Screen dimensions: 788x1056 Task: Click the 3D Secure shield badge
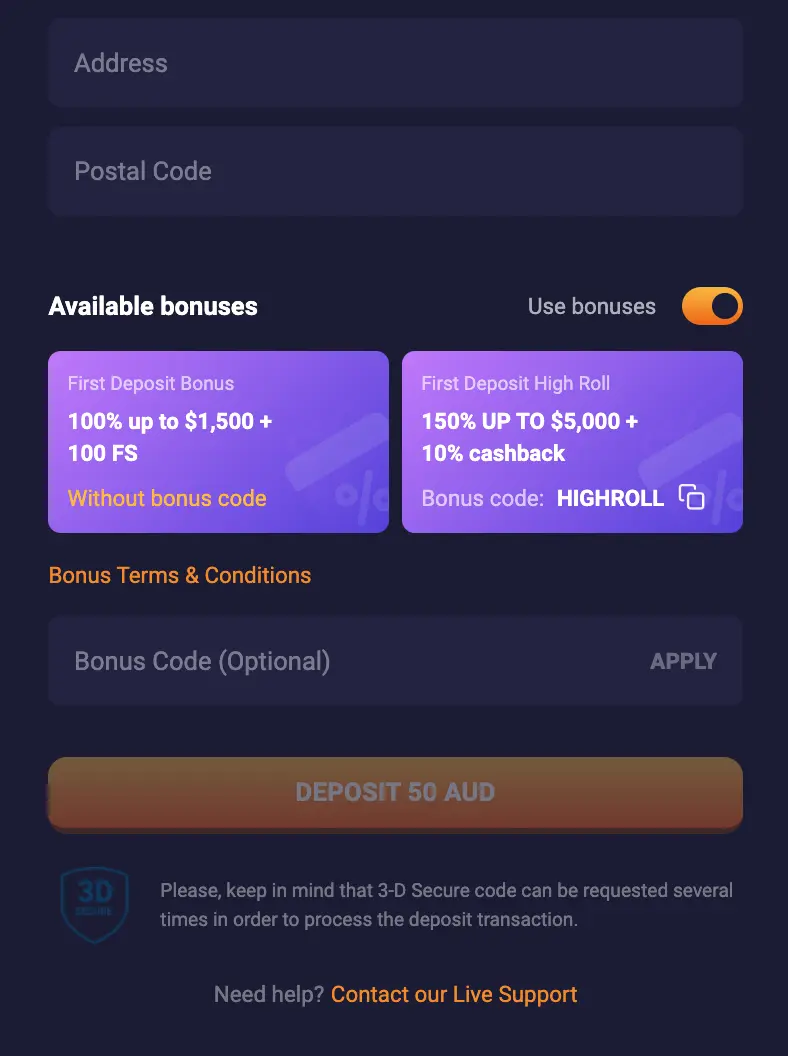click(93, 903)
